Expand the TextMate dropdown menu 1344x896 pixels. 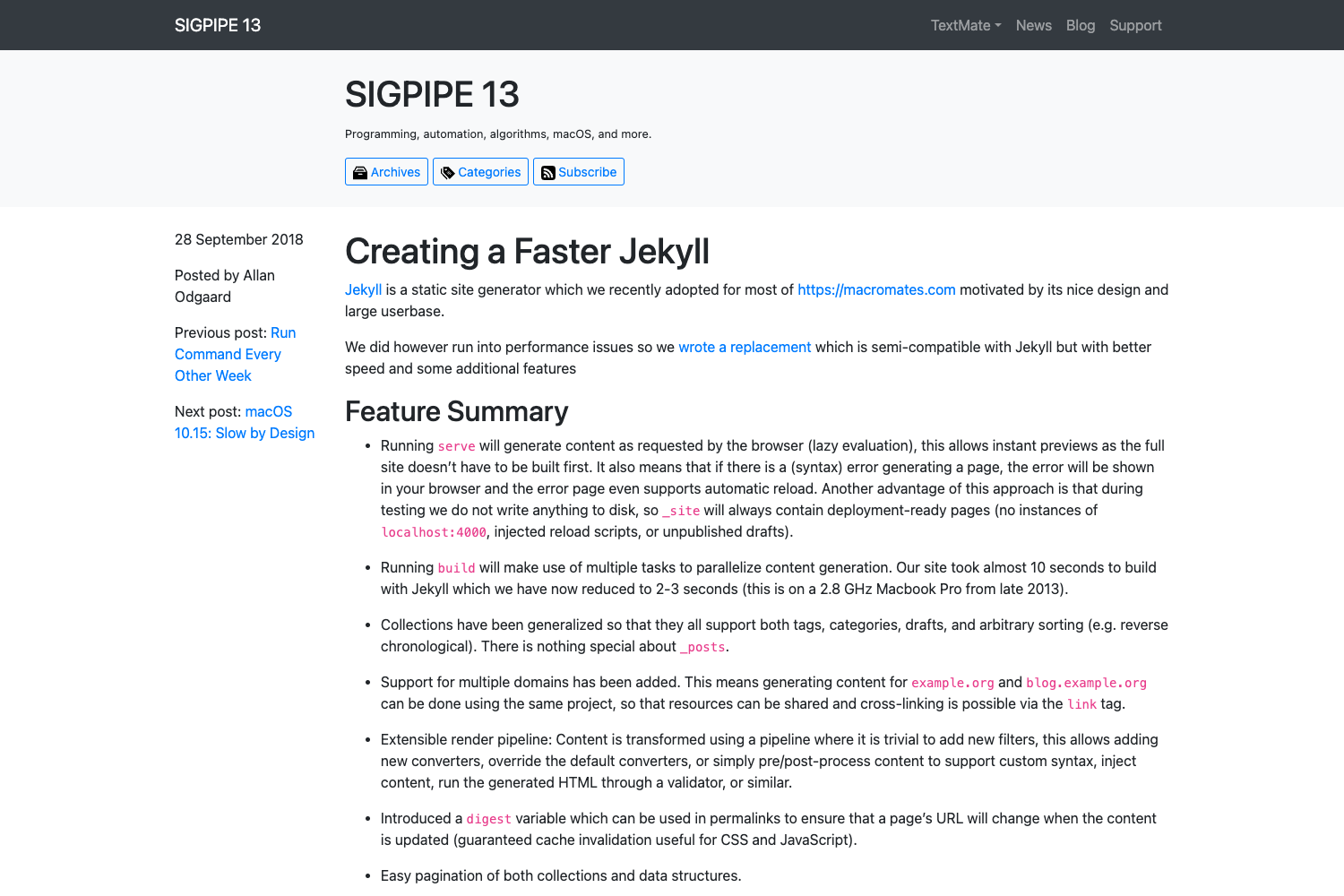(965, 25)
